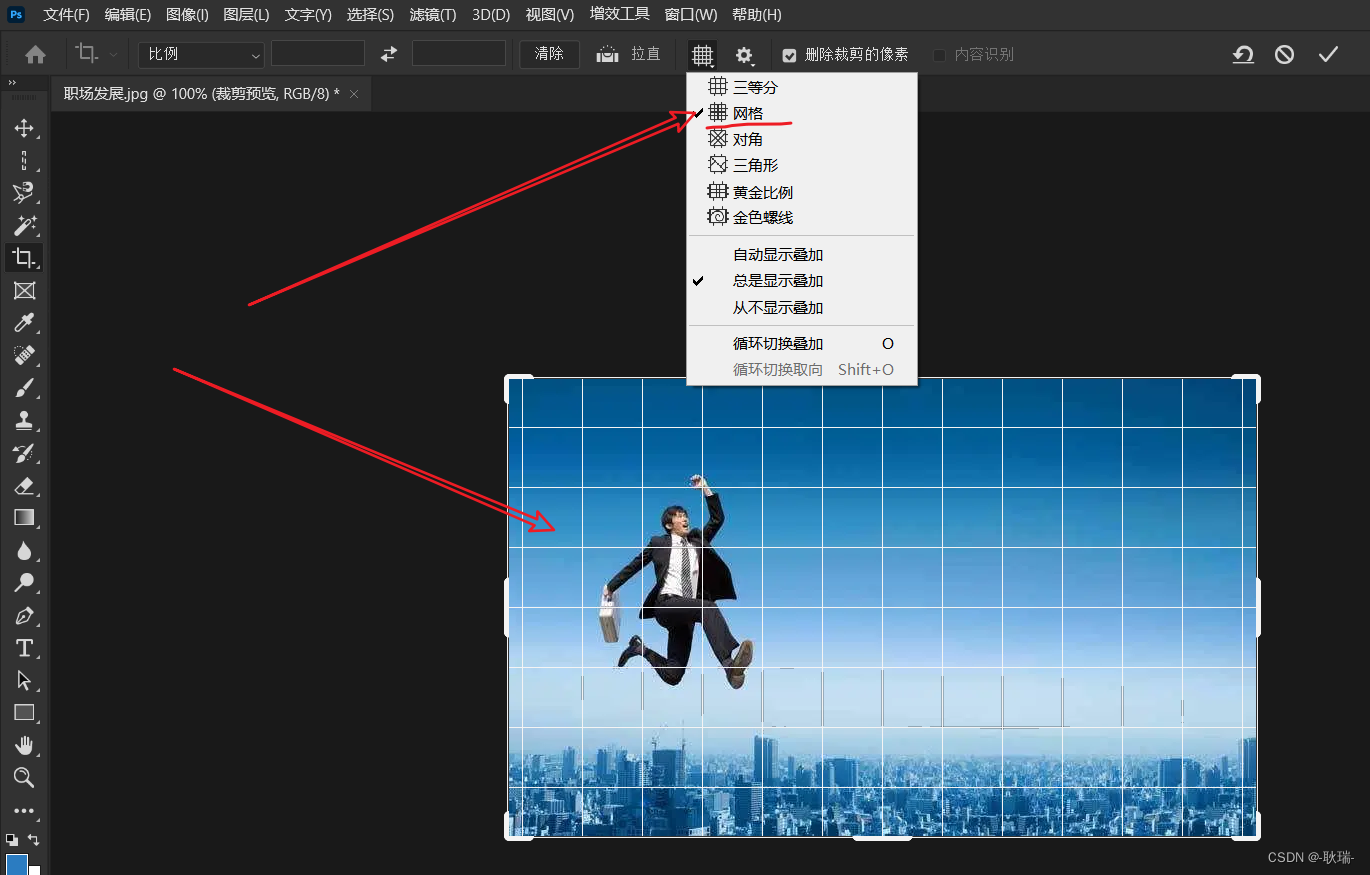1370x875 pixels.
Task: Select the Gradient tool
Action: pos(24,517)
